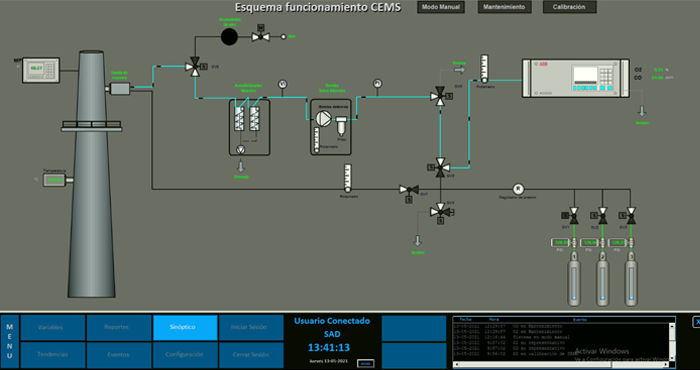Toggle the SV7 solenoid valve

pos(408,190)
